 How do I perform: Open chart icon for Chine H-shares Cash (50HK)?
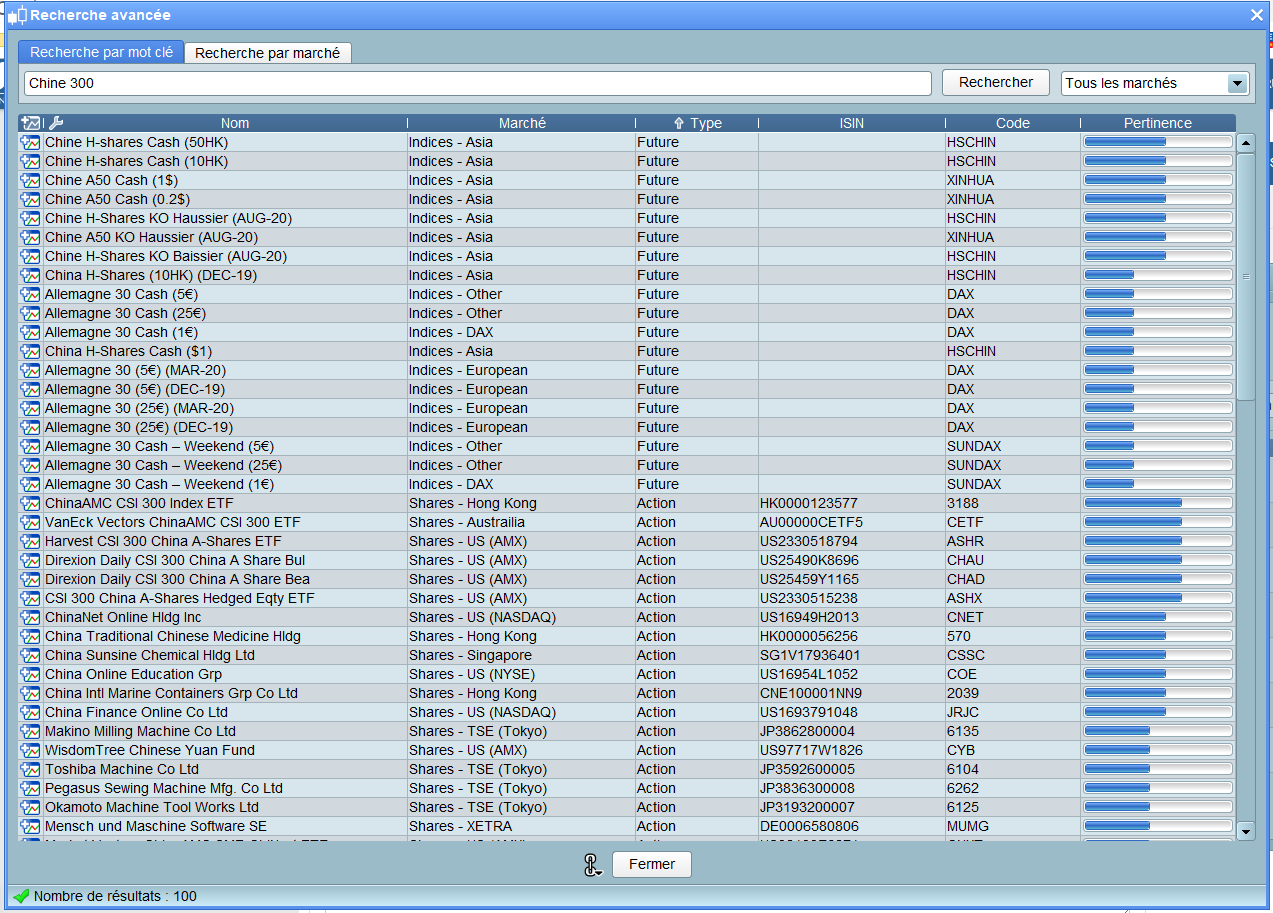point(30,142)
